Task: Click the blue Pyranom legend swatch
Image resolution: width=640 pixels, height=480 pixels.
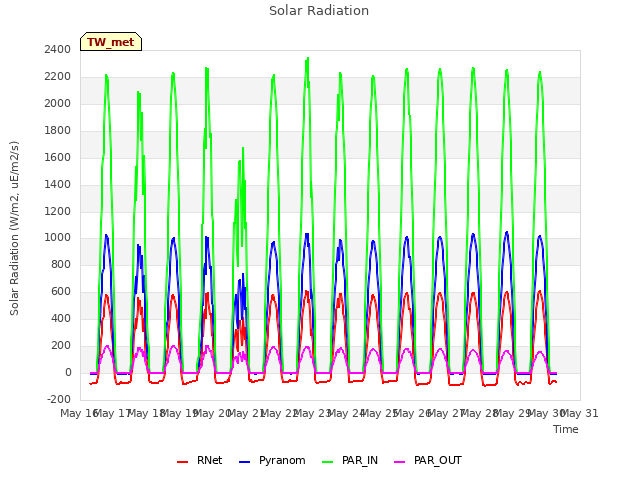Action: point(244,462)
